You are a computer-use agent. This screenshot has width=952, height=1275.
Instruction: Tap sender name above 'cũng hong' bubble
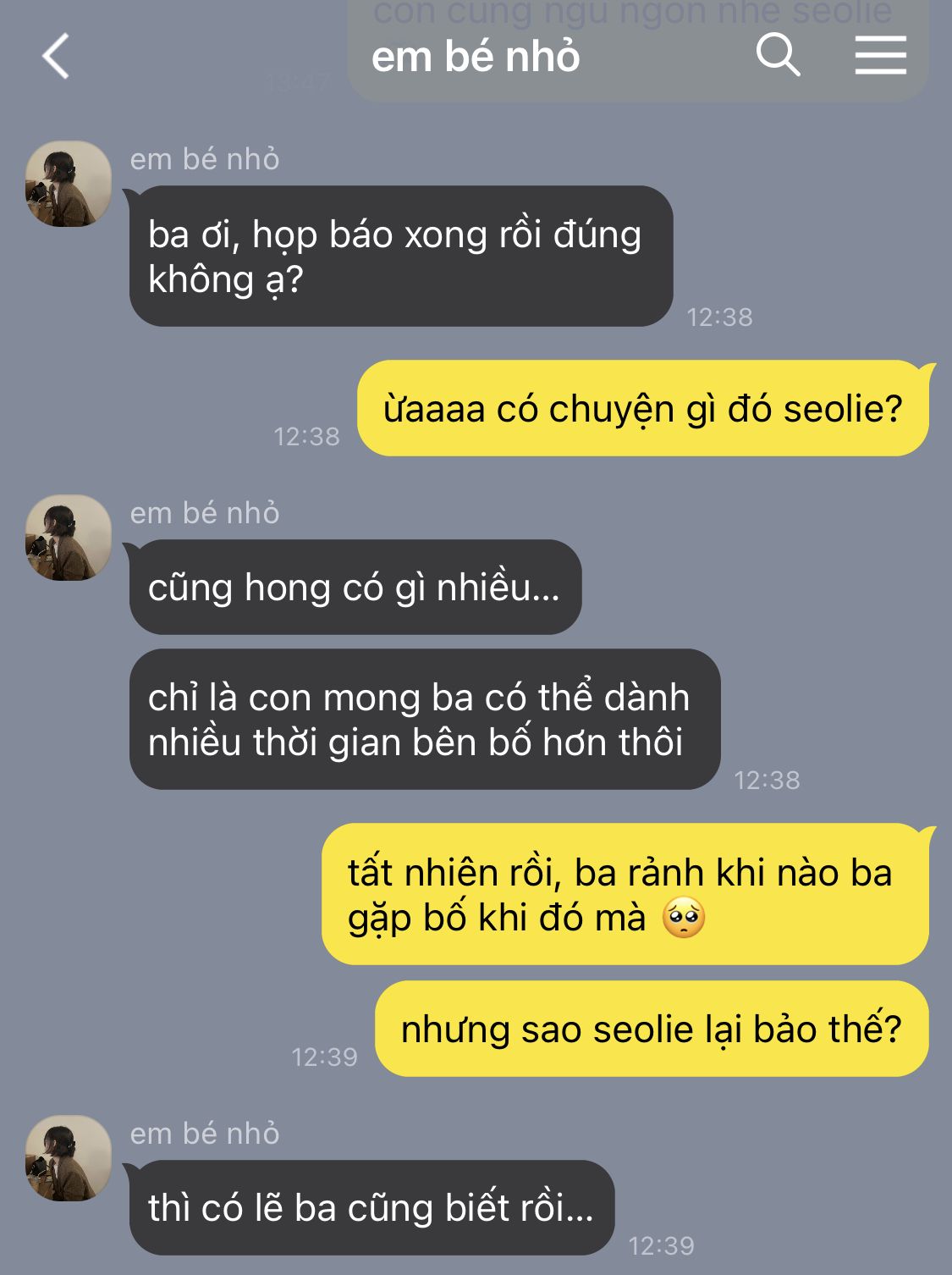(x=205, y=513)
